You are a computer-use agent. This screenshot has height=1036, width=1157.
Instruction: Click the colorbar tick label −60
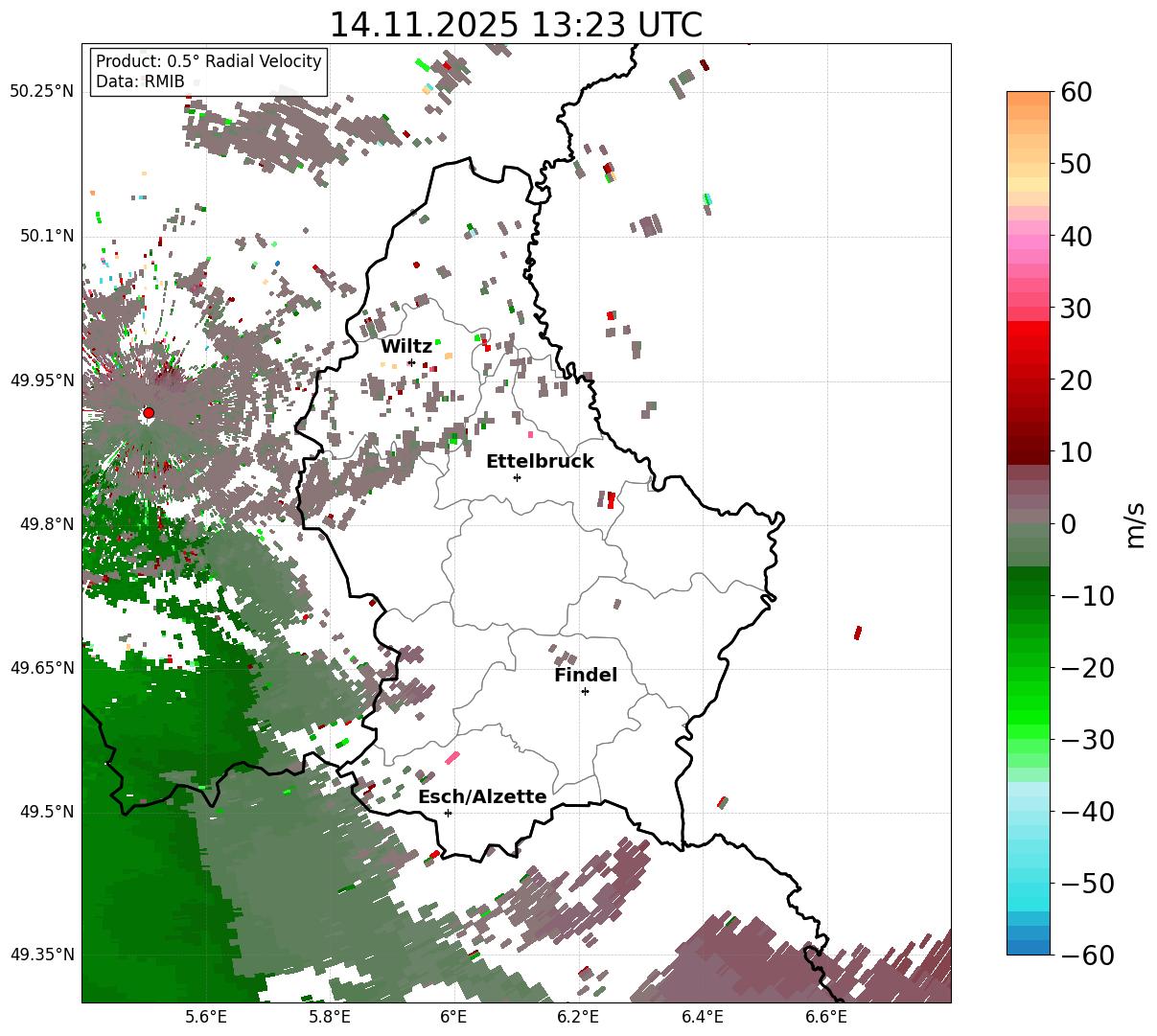click(1087, 955)
